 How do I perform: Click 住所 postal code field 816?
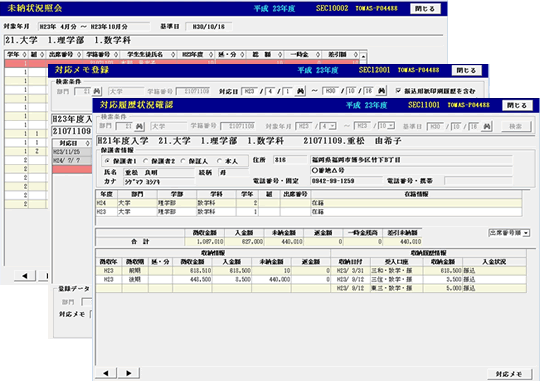tap(290, 160)
